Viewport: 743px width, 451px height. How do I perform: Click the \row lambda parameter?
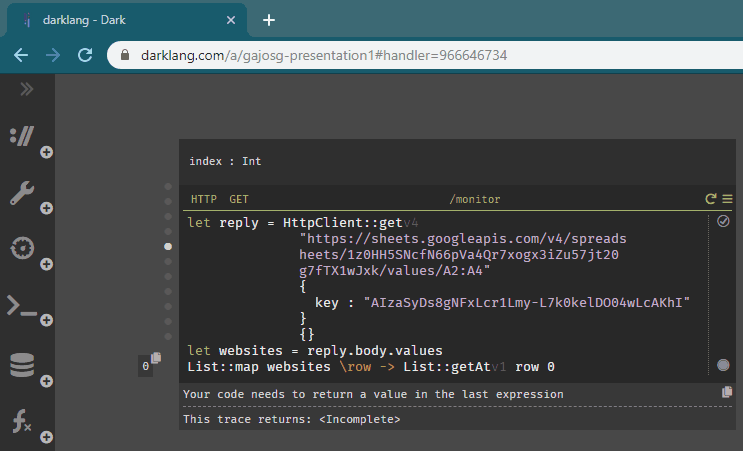(x=355, y=367)
